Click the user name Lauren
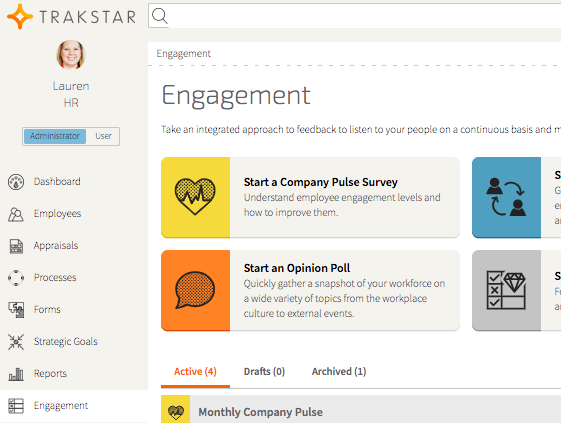 click(x=71, y=86)
